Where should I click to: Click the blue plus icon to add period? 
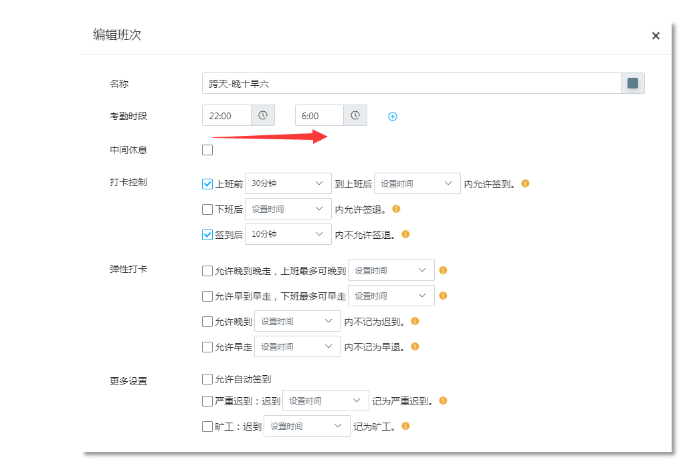392,117
